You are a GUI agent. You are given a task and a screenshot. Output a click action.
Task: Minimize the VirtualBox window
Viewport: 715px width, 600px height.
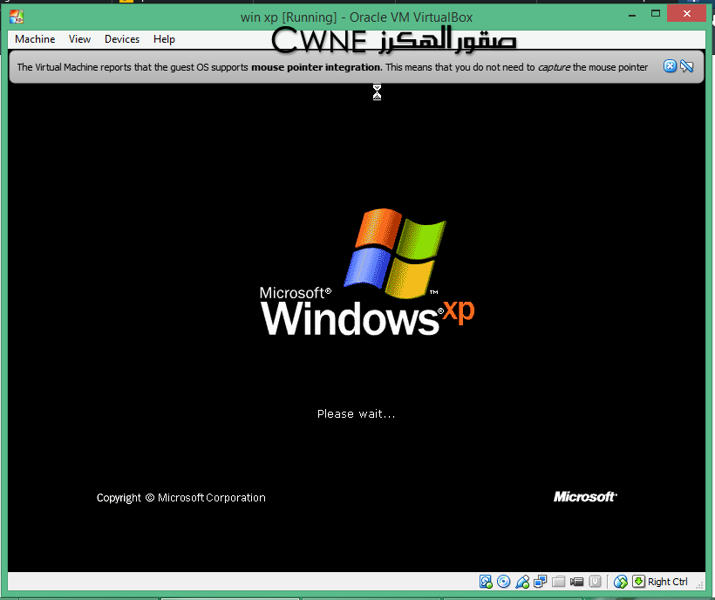click(632, 15)
